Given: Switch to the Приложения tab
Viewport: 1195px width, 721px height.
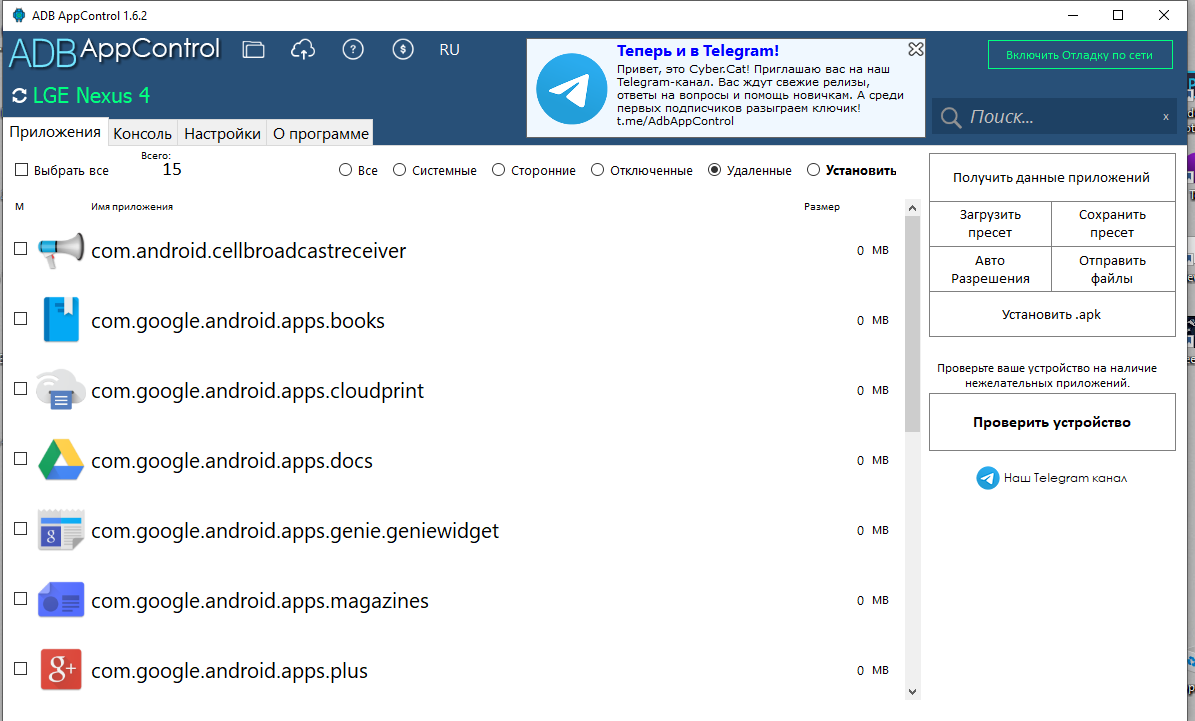Looking at the screenshot, I should pyautogui.click(x=55, y=132).
